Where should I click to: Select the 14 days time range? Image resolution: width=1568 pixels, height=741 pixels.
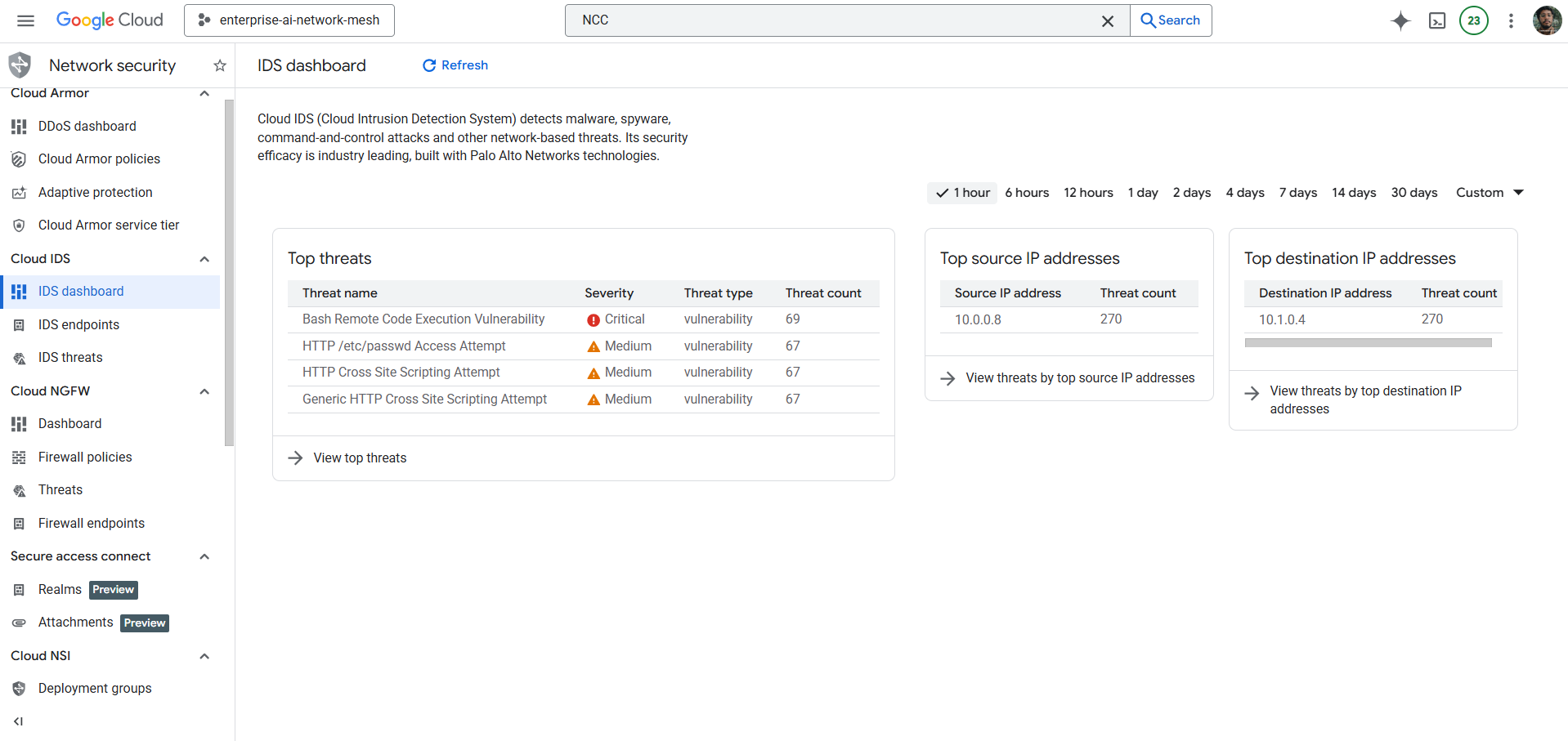(1354, 193)
